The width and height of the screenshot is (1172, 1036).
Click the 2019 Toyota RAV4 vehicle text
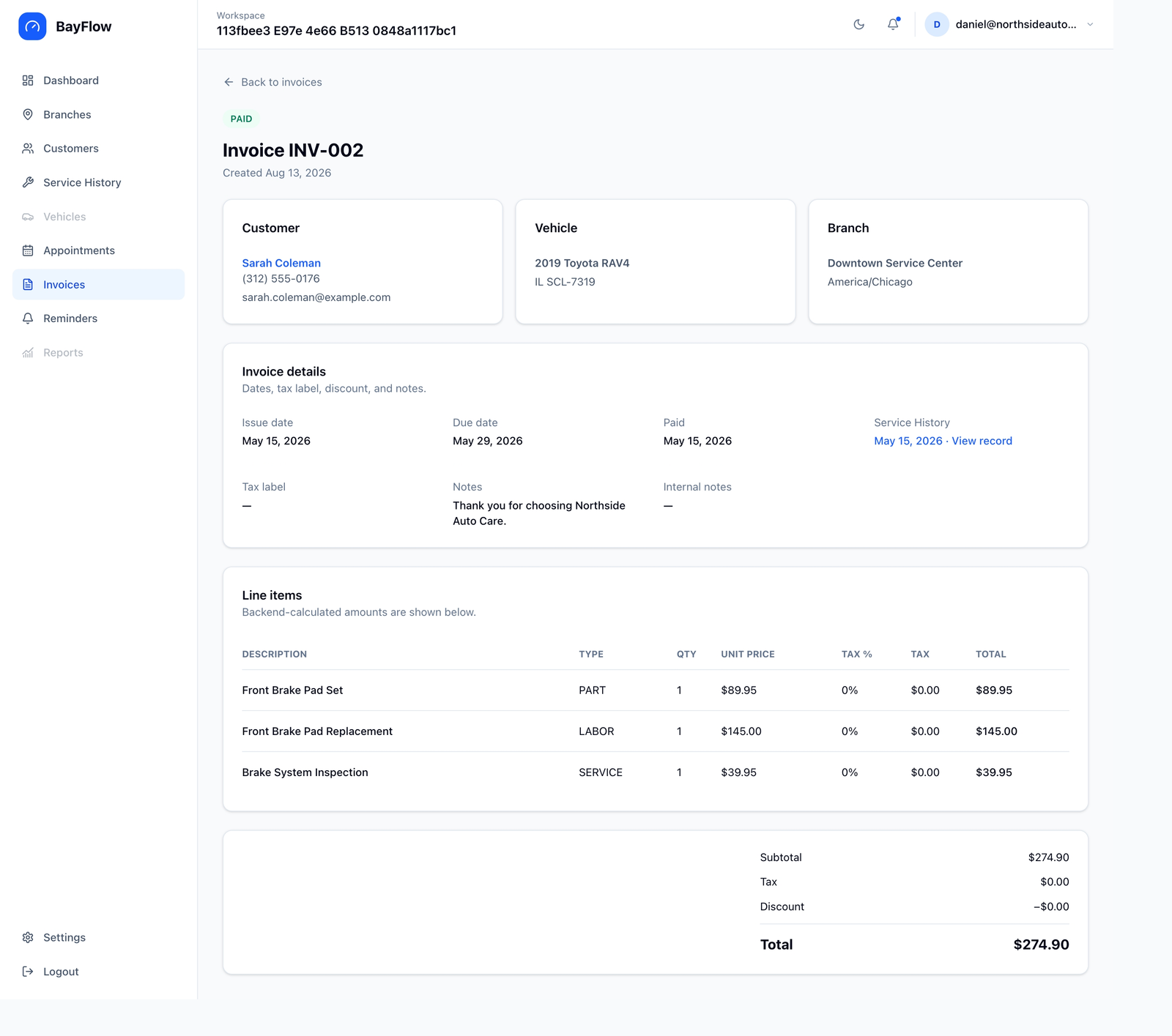tap(582, 263)
